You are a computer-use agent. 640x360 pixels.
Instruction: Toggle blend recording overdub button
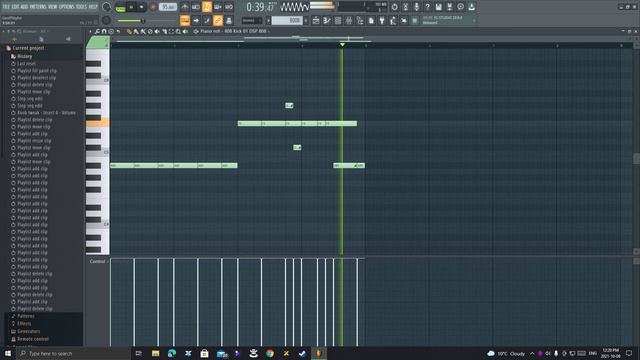pyautogui.click(x=218, y=7)
